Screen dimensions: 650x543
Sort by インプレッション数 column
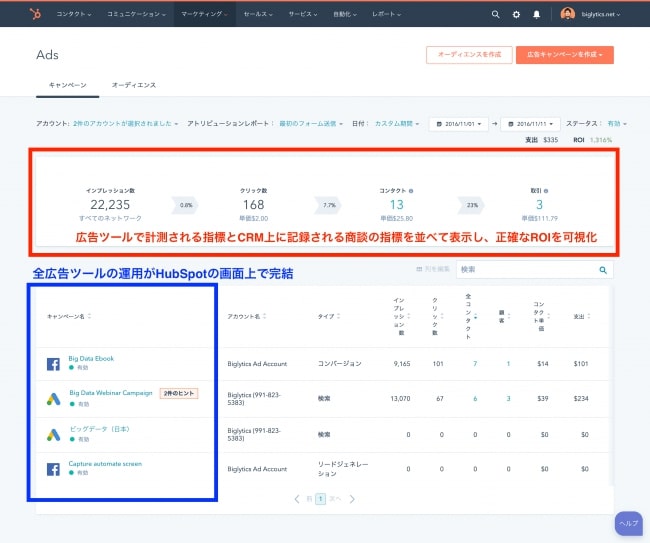(x=409, y=316)
